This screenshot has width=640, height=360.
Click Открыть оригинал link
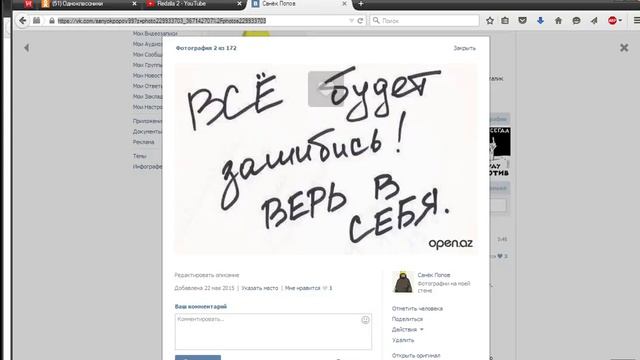(x=416, y=356)
